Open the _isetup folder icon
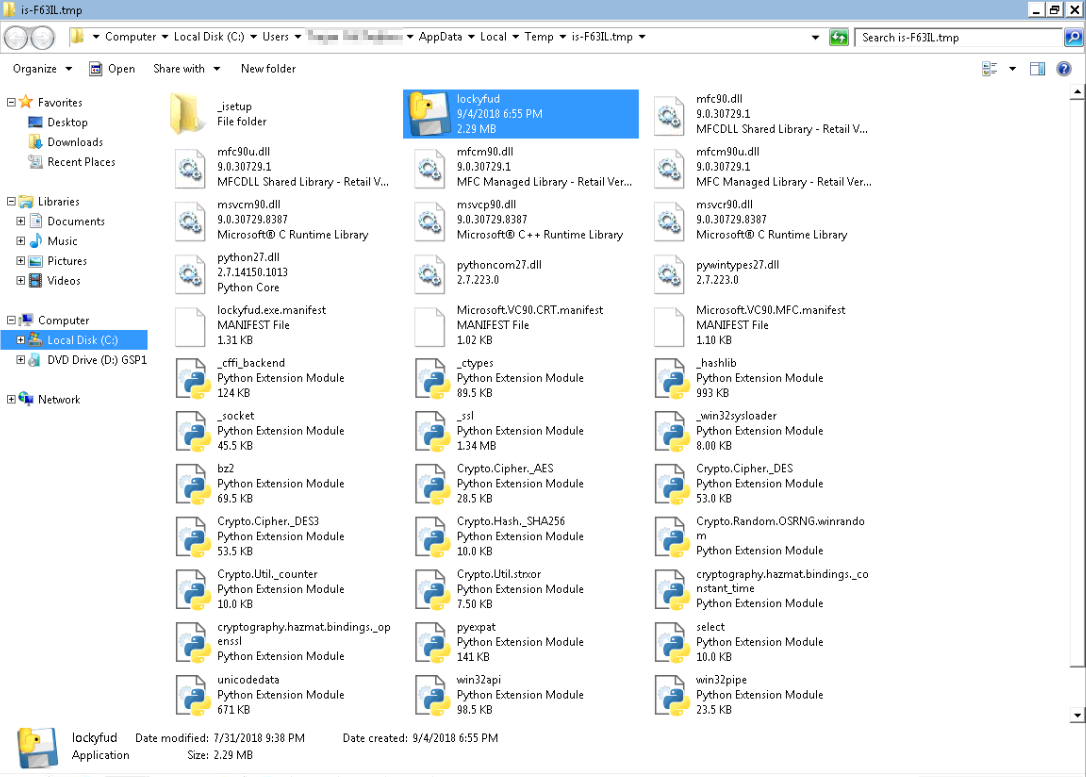Screen dimensions: 1086x777 point(189,114)
